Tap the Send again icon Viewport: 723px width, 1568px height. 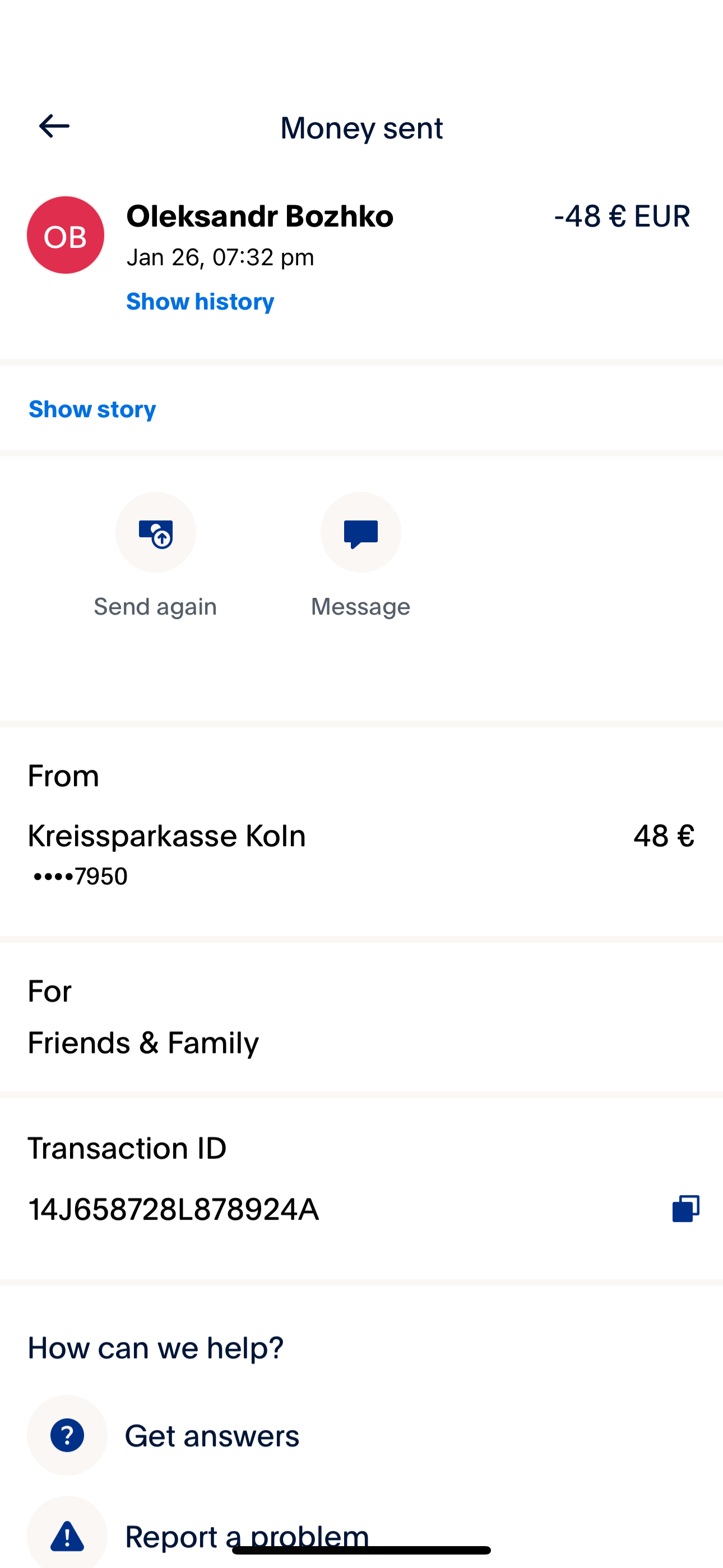pyautogui.click(x=156, y=533)
